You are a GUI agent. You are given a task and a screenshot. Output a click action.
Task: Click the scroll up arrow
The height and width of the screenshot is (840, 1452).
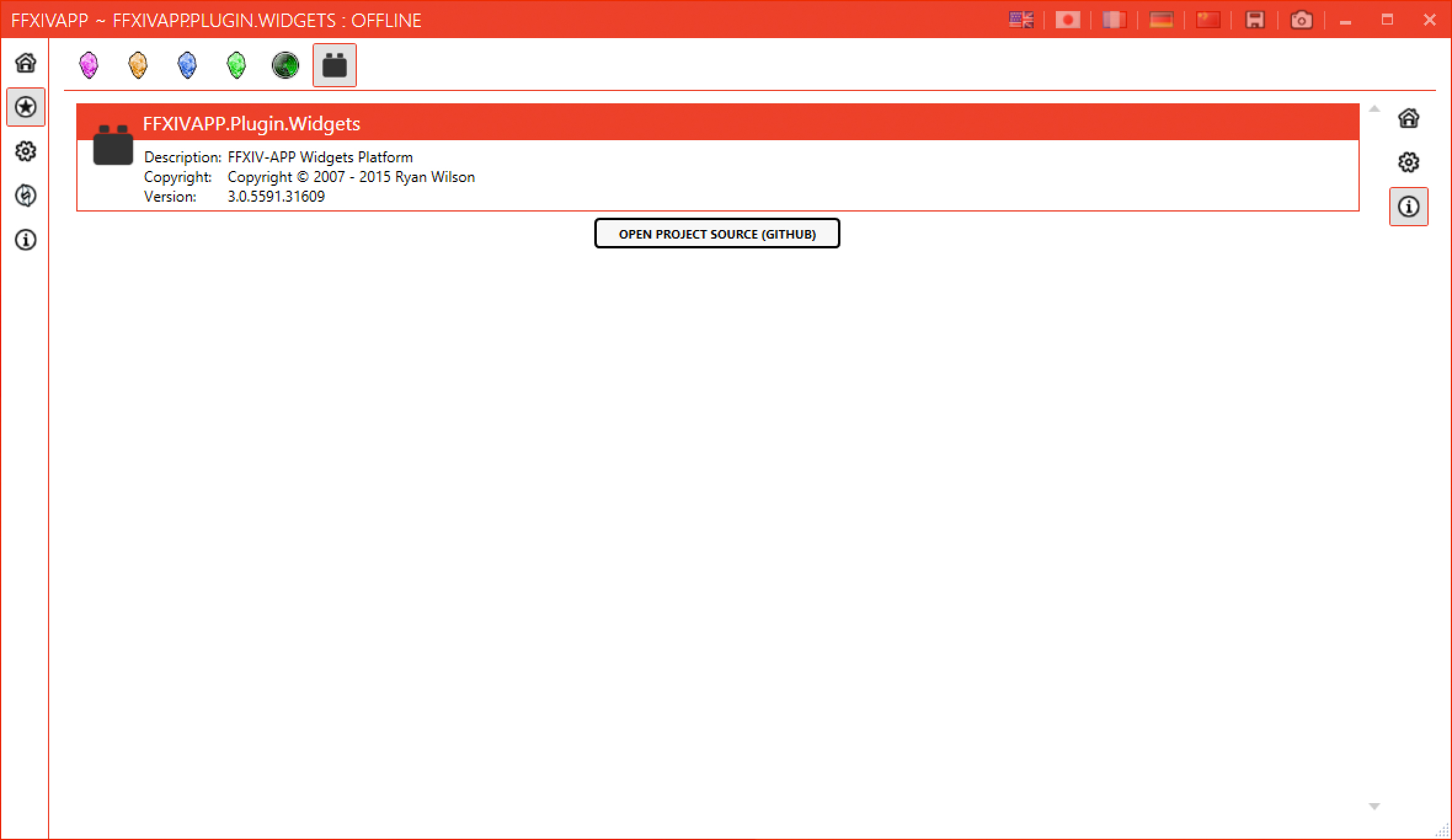click(x=1374, y=109)
